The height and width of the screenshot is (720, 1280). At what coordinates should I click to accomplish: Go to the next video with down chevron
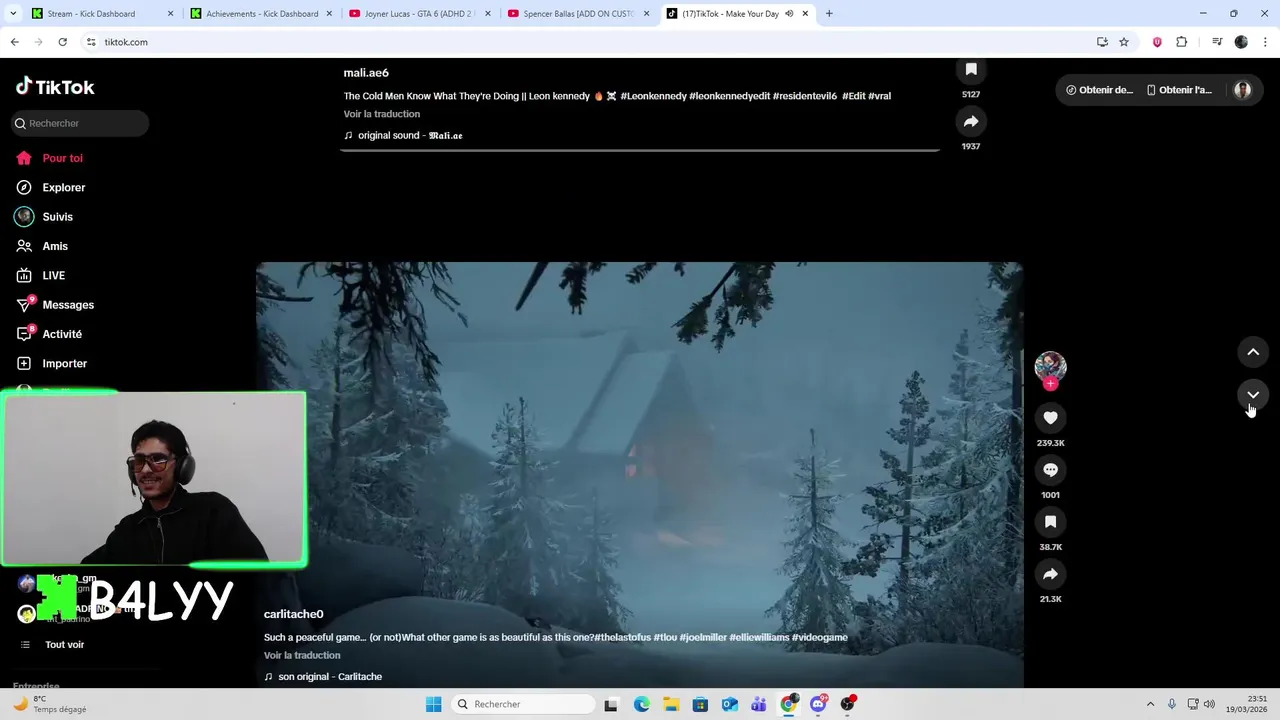point(1253,395)
